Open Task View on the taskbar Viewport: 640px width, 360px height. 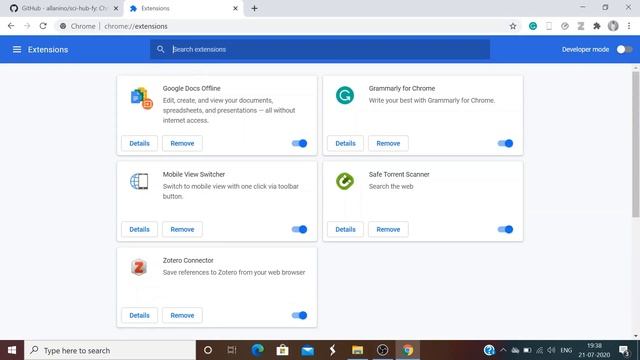coord(232,350)
